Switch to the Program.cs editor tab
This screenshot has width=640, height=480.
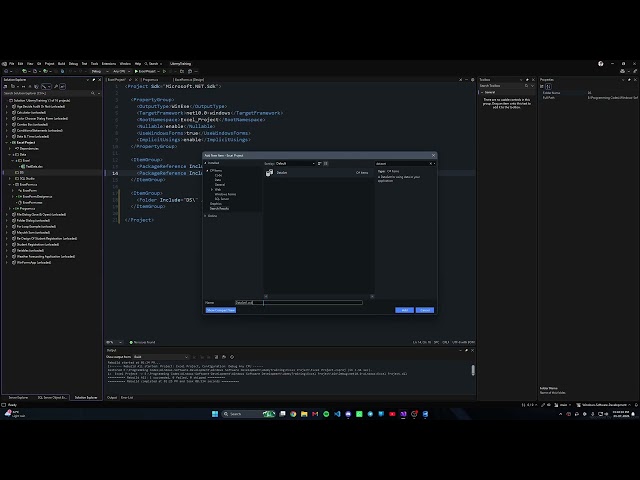(x=151, y=80)
